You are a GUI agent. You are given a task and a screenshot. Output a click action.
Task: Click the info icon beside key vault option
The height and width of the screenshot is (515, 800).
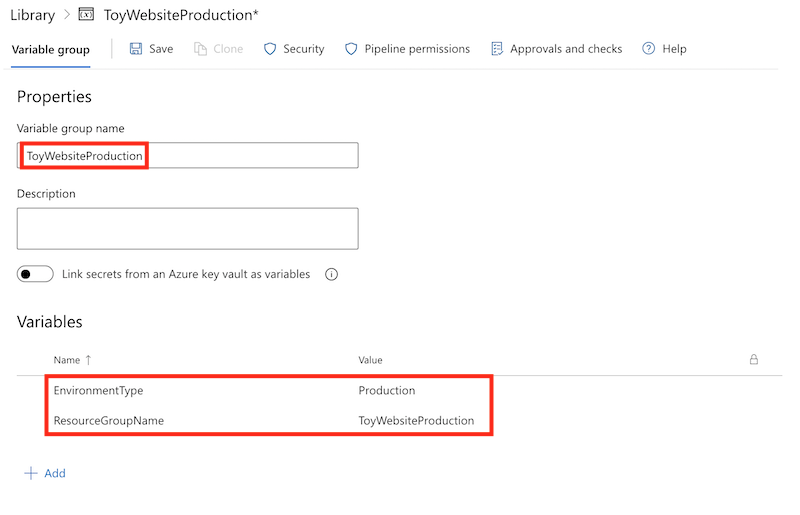tap(332, 275)
